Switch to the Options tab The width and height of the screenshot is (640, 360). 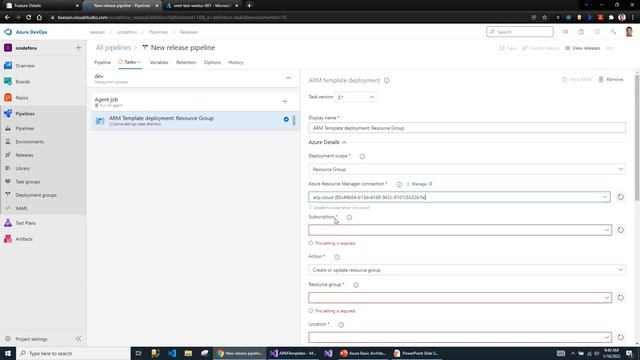[x=212, y=62]
